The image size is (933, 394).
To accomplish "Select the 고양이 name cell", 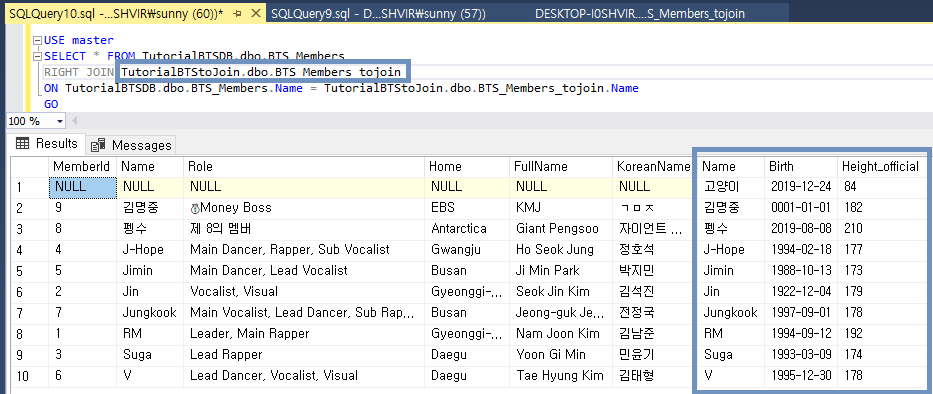I will [730, 187].
